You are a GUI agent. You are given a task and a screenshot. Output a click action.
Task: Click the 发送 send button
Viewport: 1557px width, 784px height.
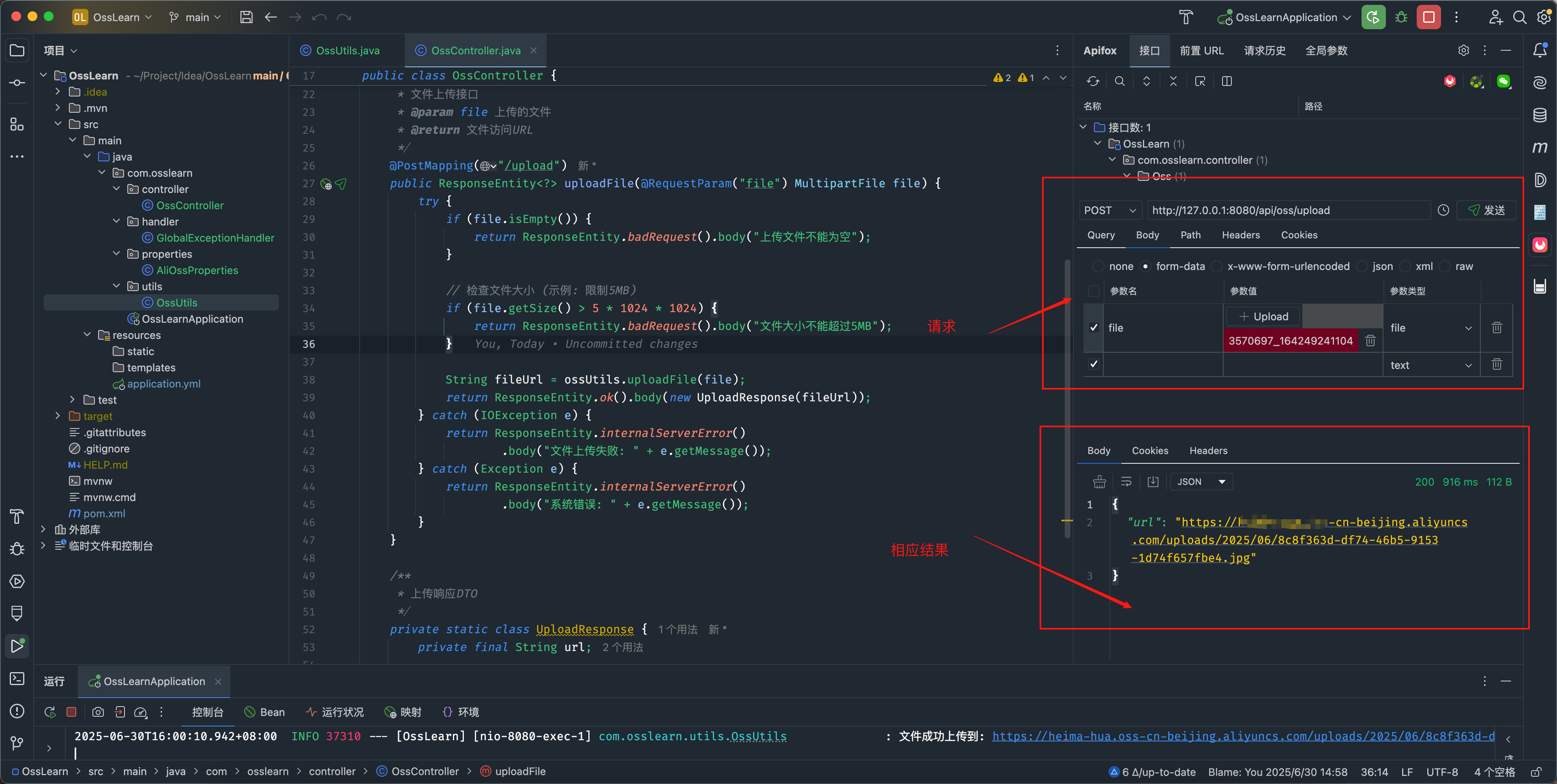click(1486, 210)
